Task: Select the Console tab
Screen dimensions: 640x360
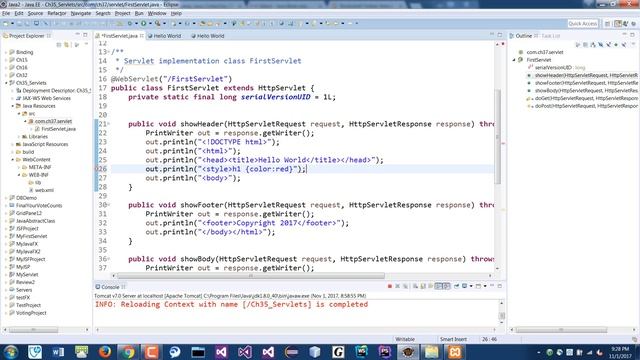Action: point(110,287)
